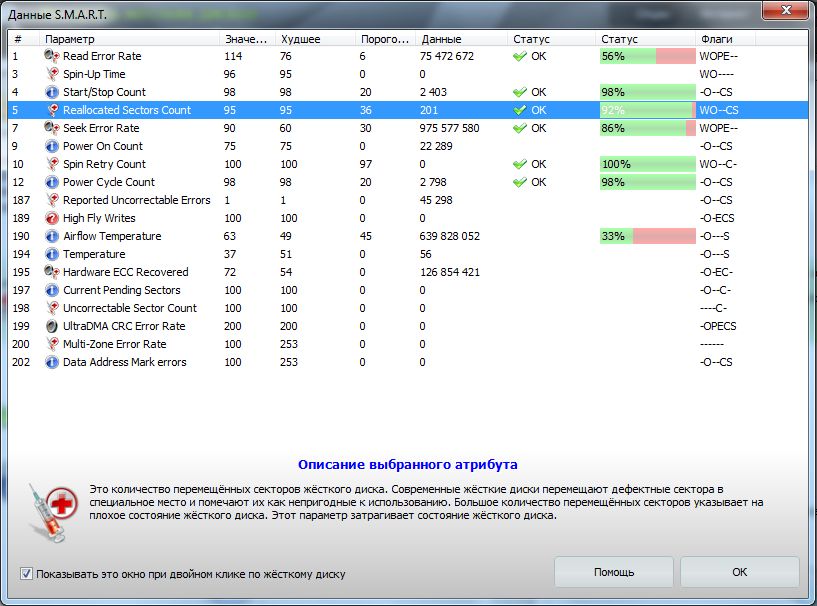Click the data value 75 472 672
Image resolution: width=817 pixels, height=606 pixels.
click(447, 56)
